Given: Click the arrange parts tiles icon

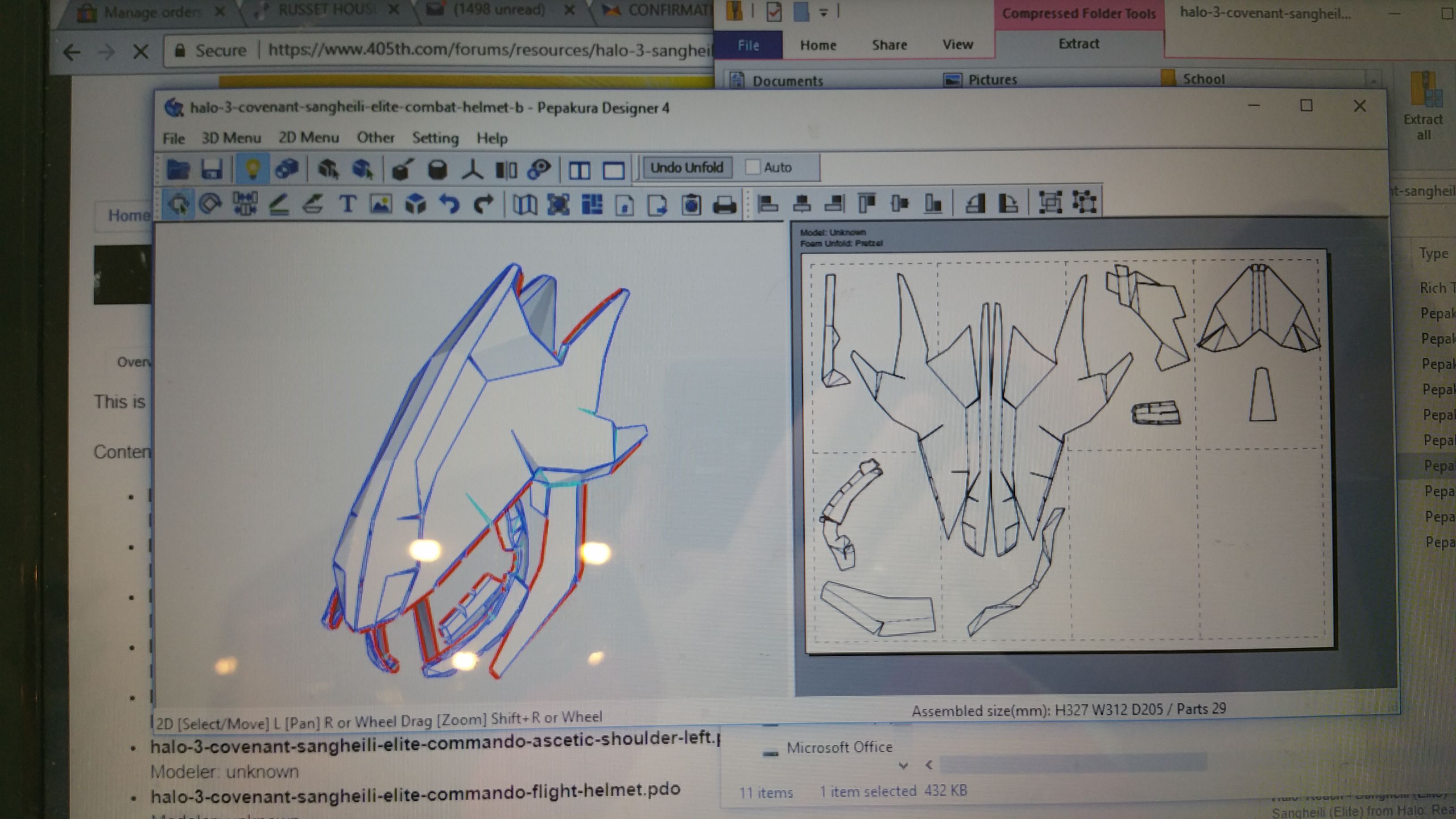Looking at the screenshot, I should 592,204.
